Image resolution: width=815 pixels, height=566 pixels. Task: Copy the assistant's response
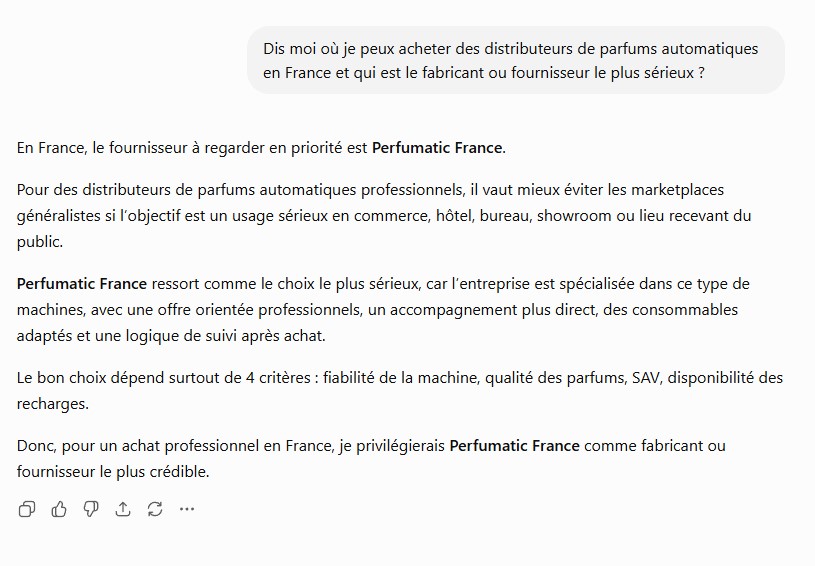(27, 509)
